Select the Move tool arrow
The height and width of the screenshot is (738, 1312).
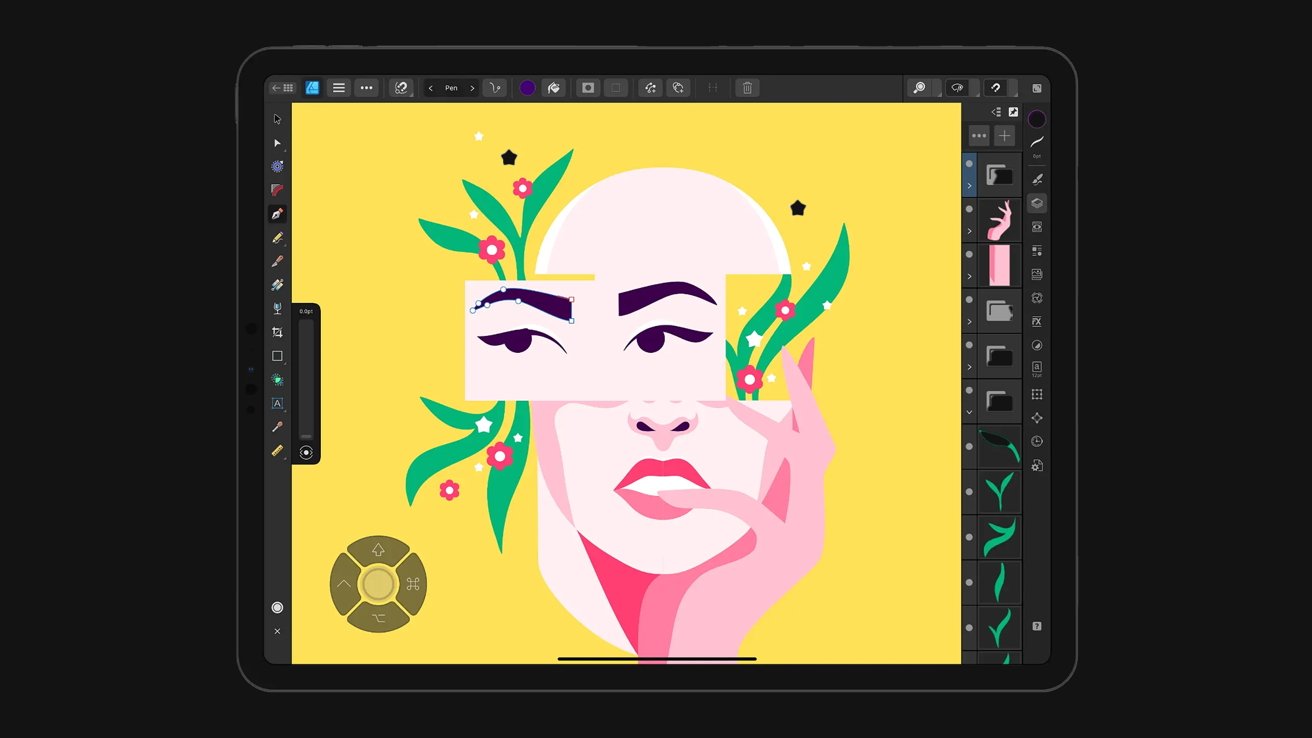pyautogui.click(x=277, y=119)
